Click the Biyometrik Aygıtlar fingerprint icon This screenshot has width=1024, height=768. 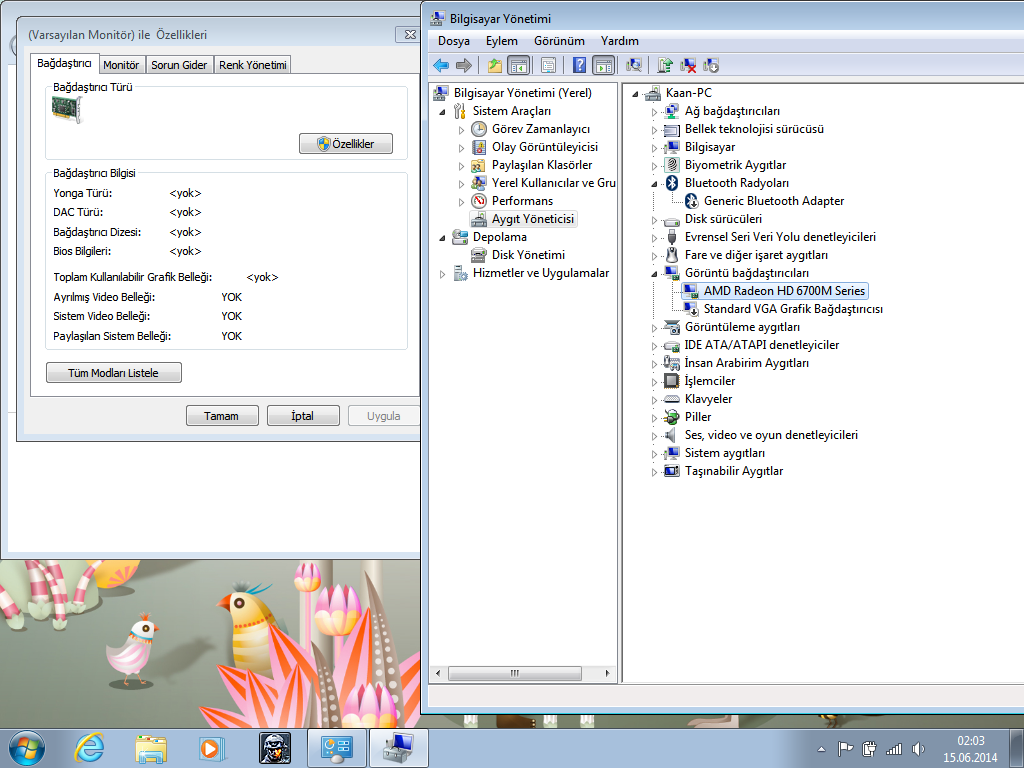click(671, 165)
